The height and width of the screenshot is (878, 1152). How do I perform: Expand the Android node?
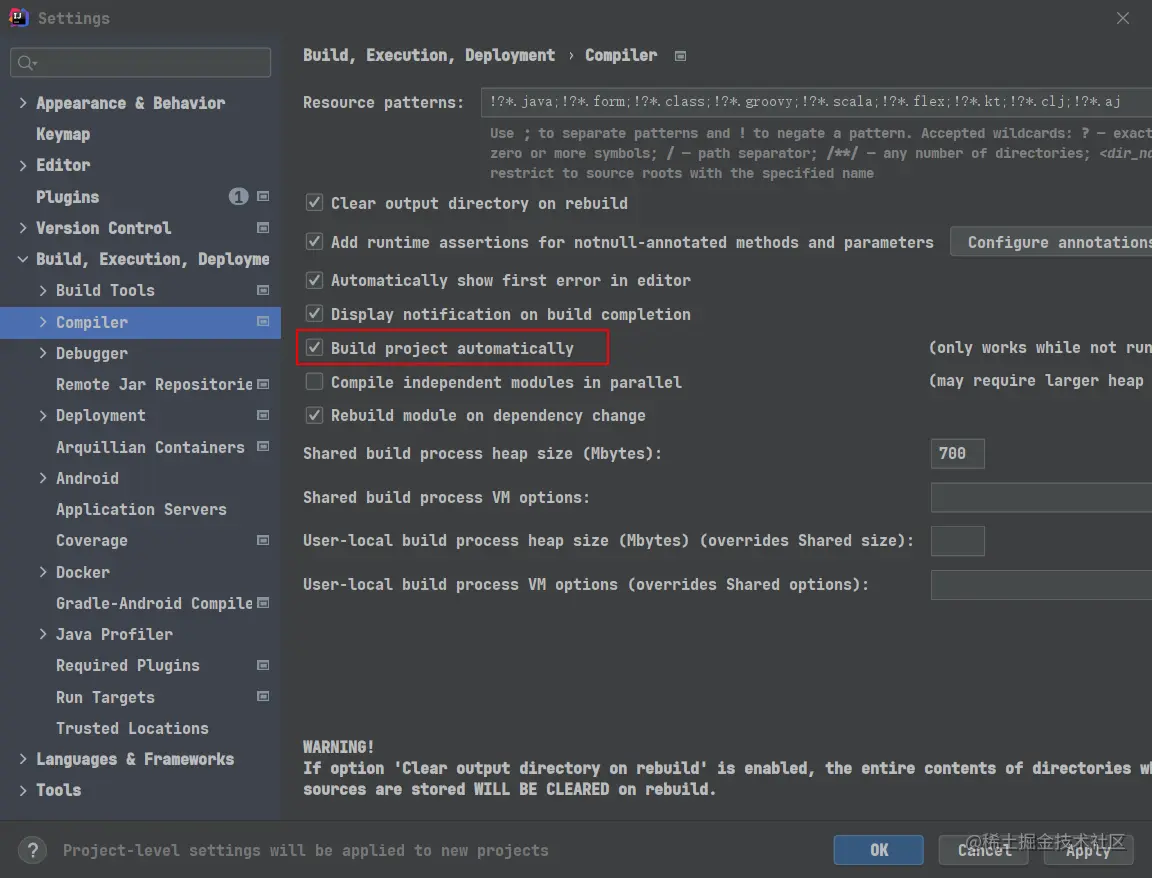(x=43, y=478)
